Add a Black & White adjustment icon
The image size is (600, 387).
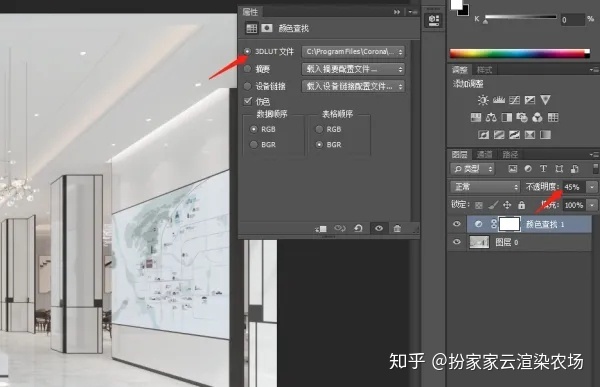(507, 117)
